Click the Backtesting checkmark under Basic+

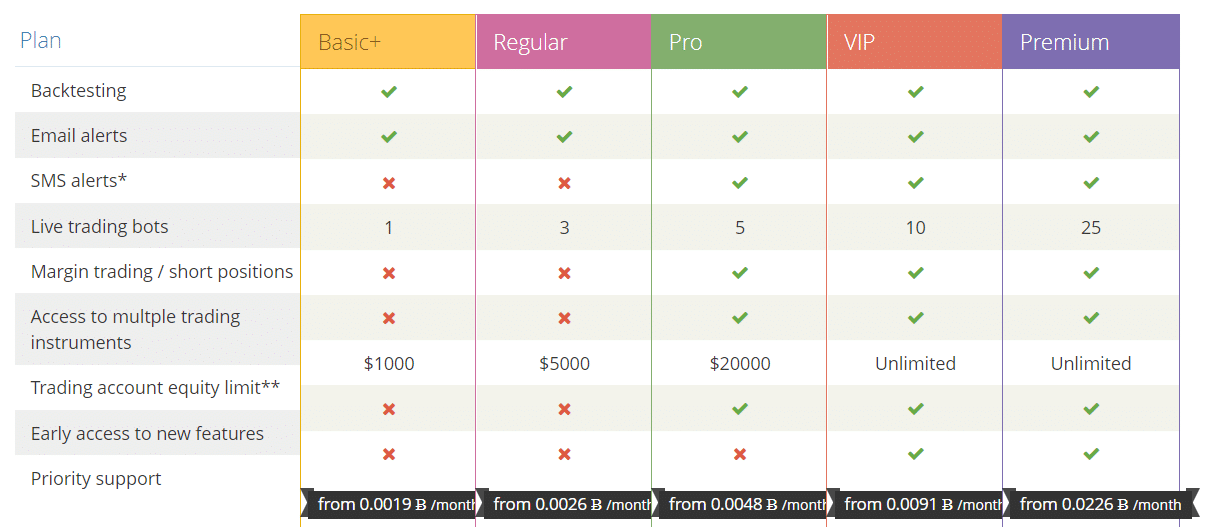pyautogui.click(x=389, y=91)
